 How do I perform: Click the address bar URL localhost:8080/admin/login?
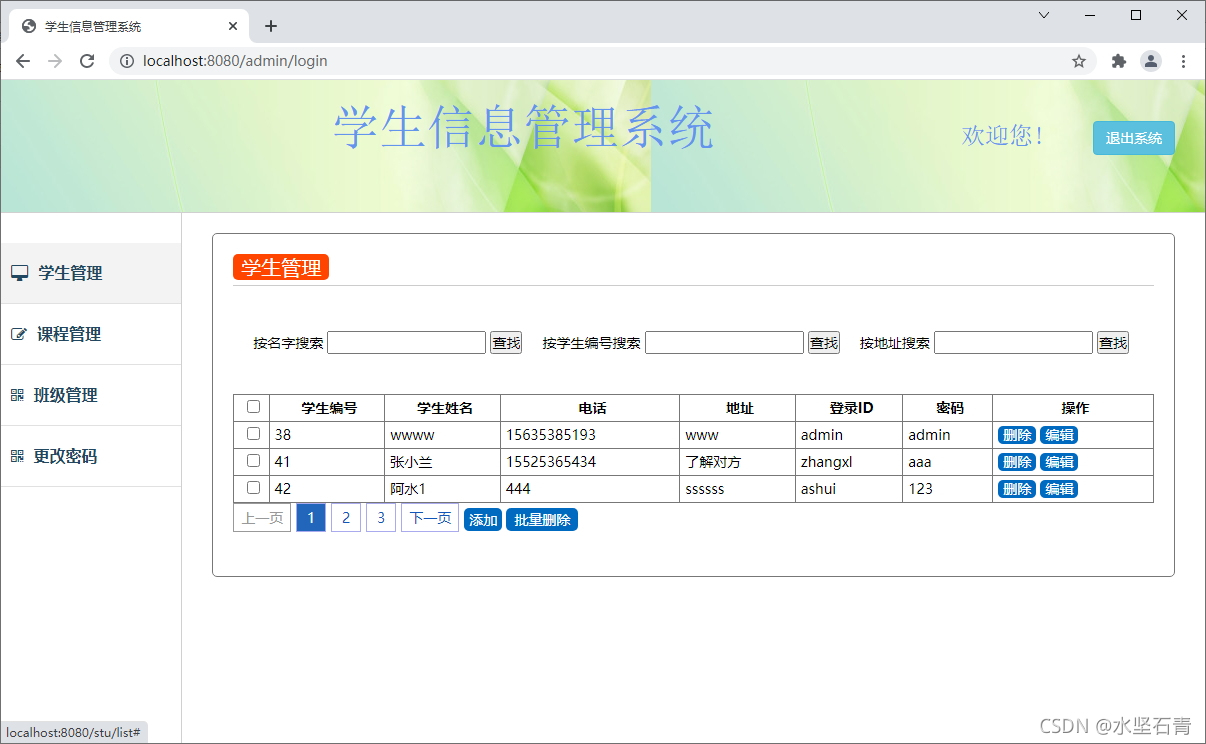235,61
